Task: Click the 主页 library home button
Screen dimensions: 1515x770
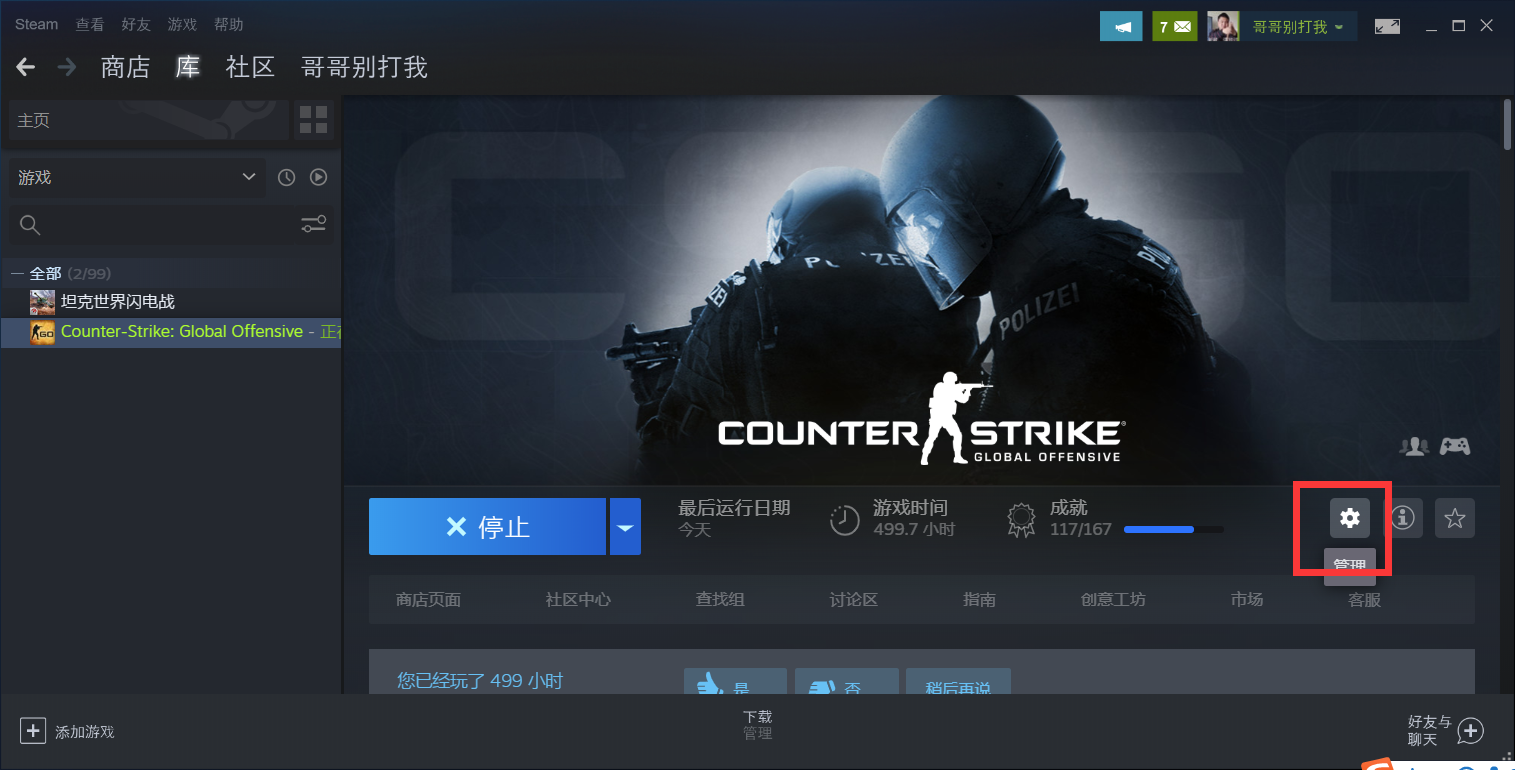Action: click(149, 120)
